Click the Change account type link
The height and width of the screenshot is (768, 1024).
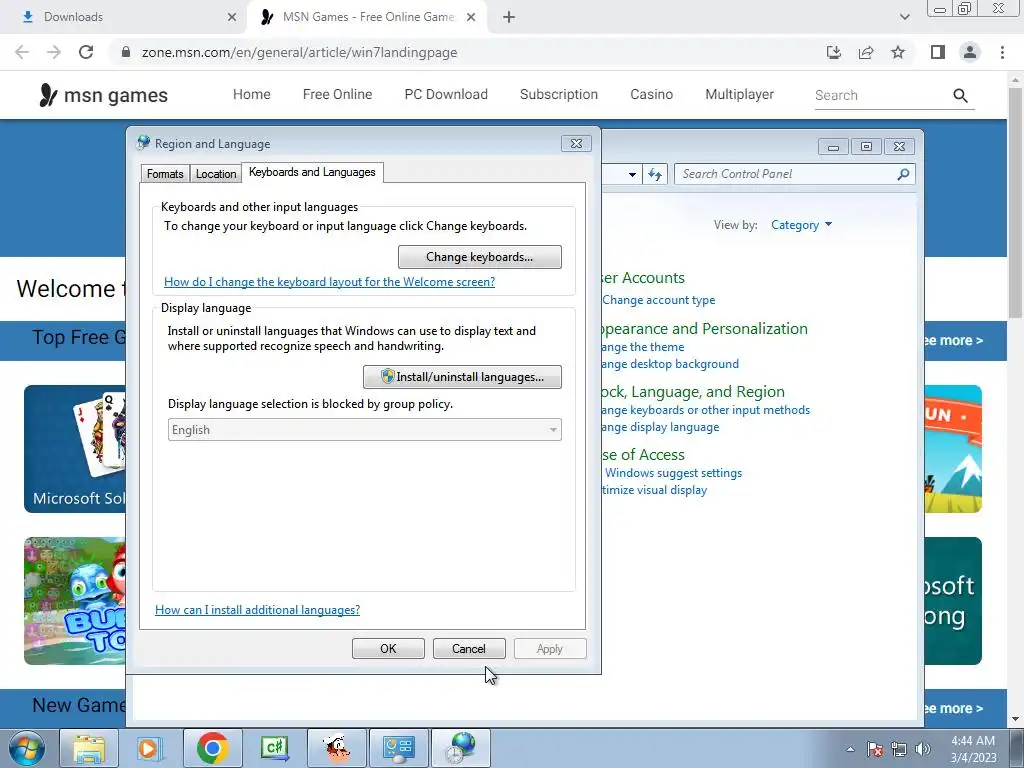[x=658, y=300]
